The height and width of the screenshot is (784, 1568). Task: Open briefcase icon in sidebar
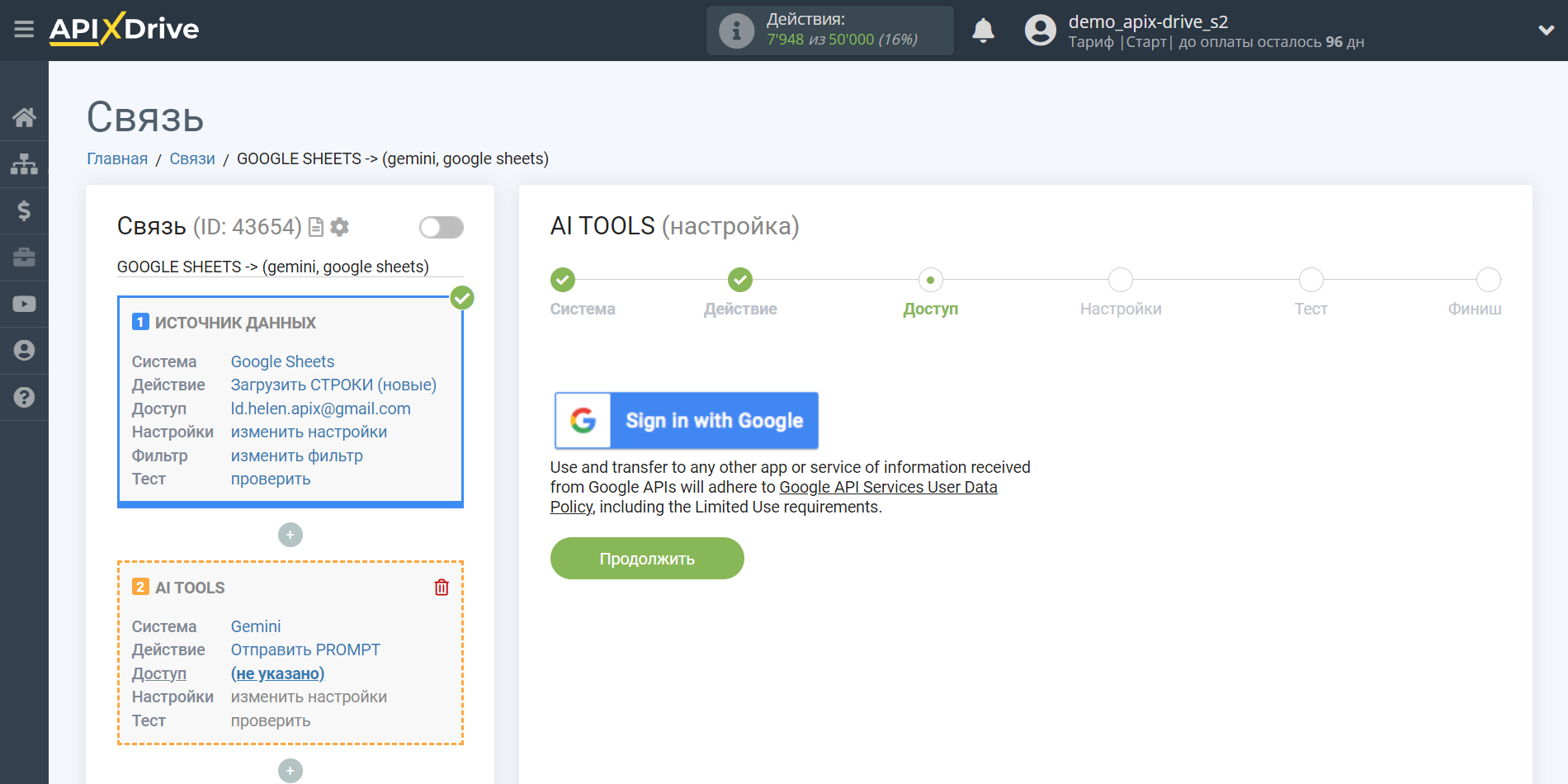[24, 257]
